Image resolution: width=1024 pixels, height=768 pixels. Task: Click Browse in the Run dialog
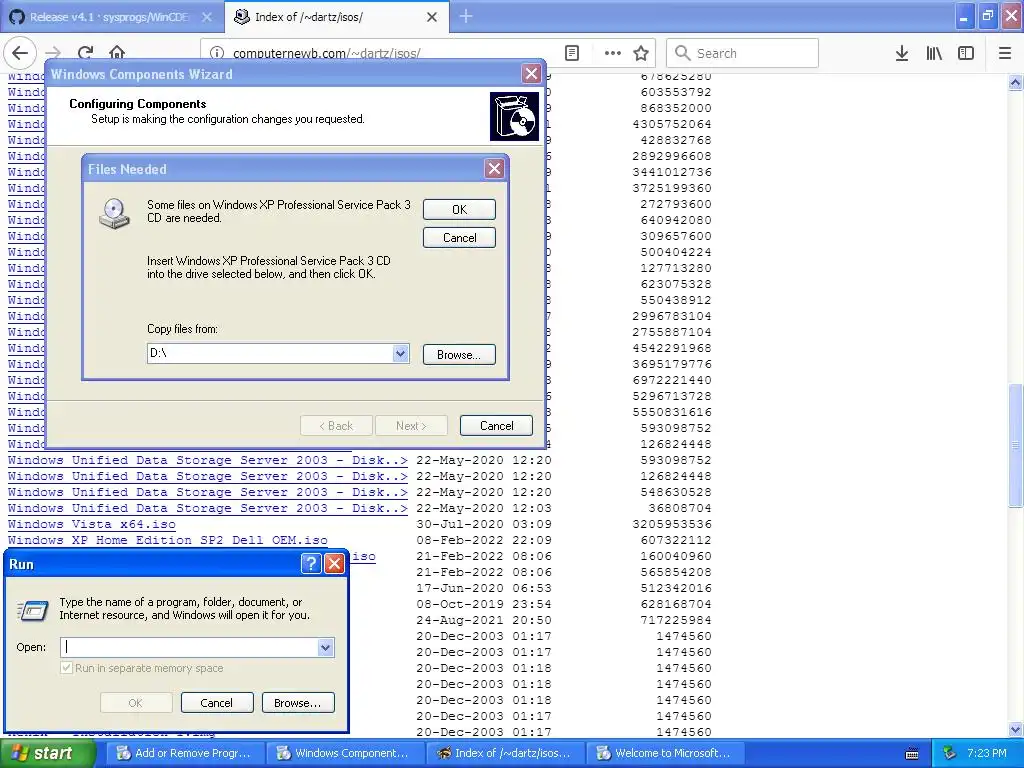[298, 703]
